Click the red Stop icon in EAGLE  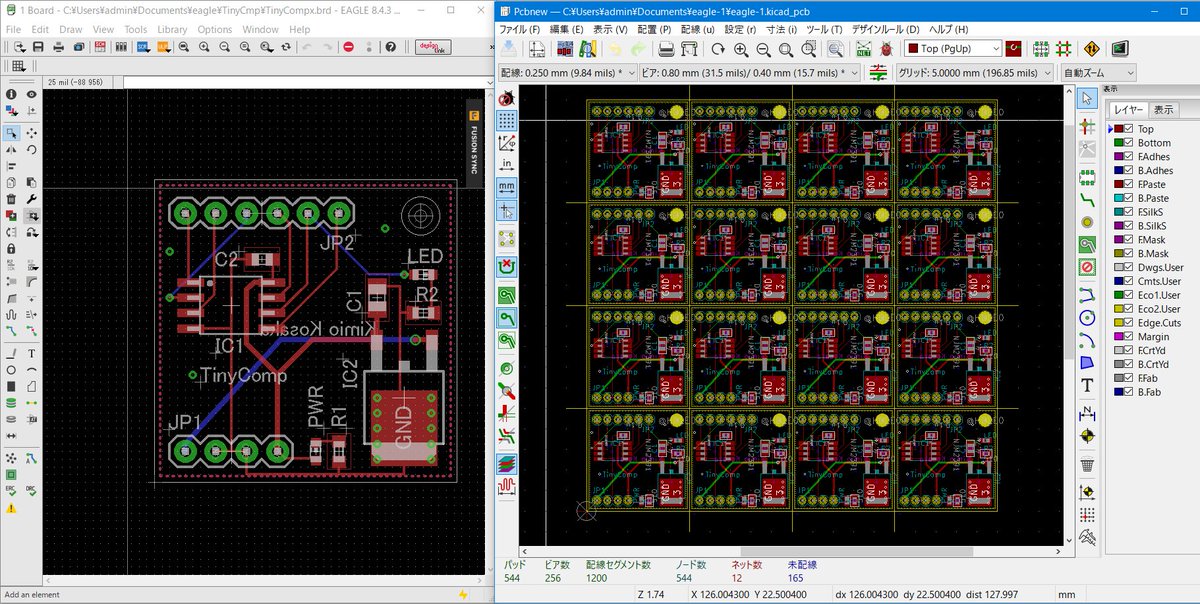348,47
